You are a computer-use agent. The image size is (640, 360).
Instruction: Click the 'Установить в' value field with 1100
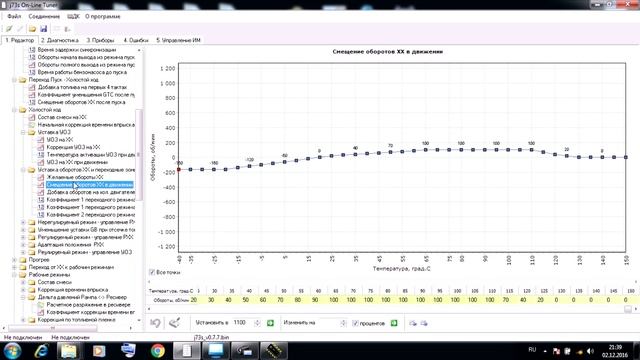(243, 323)
